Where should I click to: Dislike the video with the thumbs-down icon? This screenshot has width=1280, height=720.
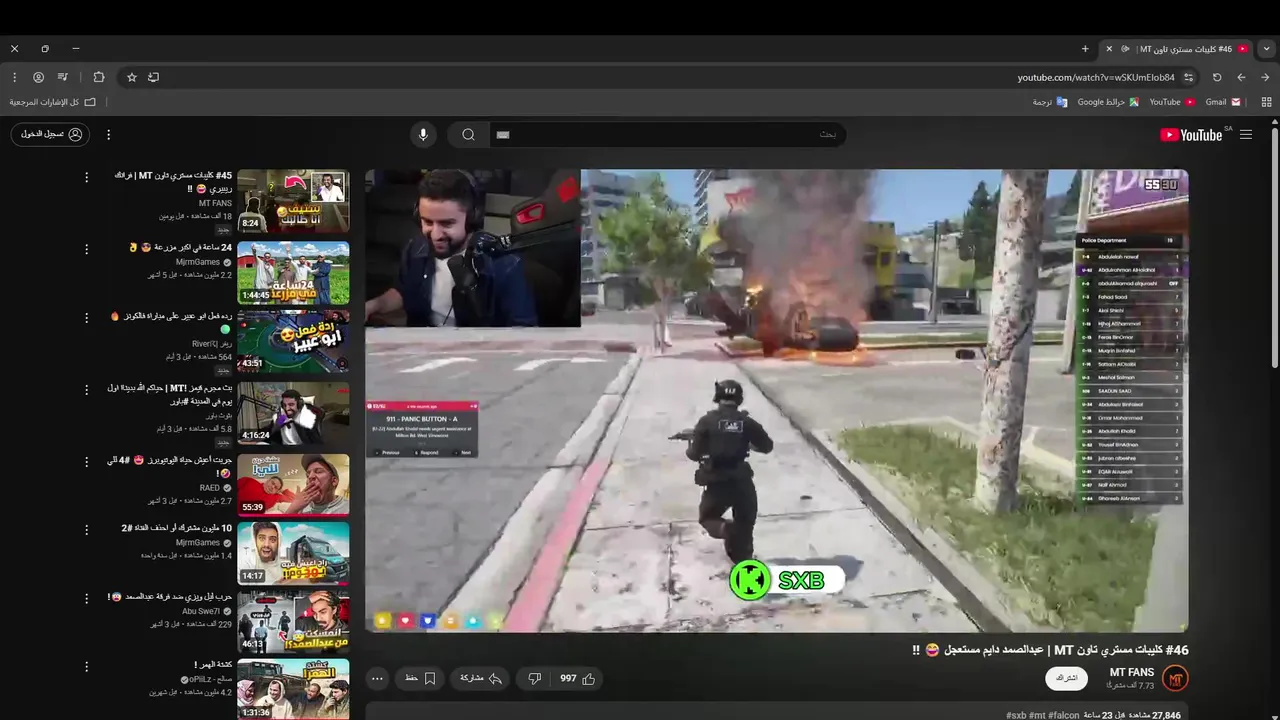point(534,678)
